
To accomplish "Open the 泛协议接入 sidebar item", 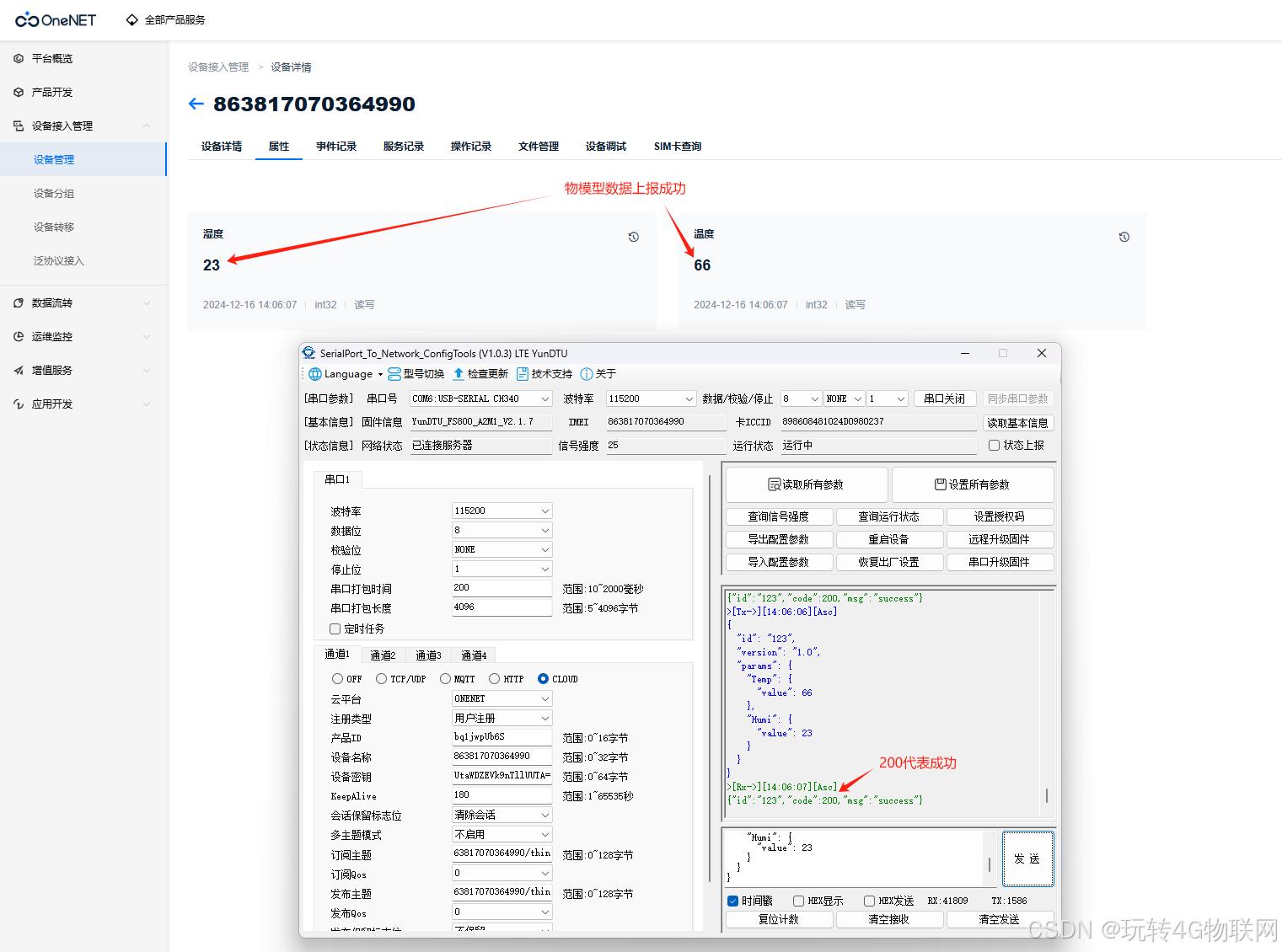I will pos(59,260).
